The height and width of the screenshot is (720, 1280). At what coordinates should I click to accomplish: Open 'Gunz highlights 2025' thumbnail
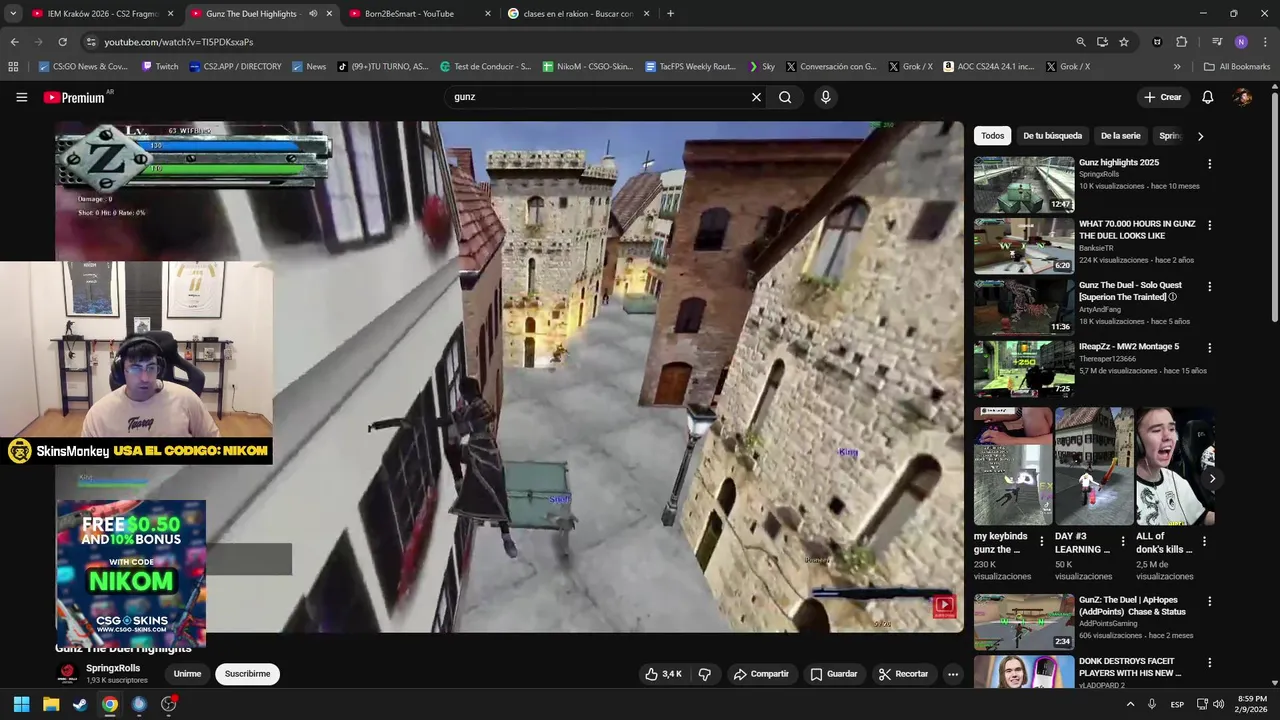pos(1024,185)
